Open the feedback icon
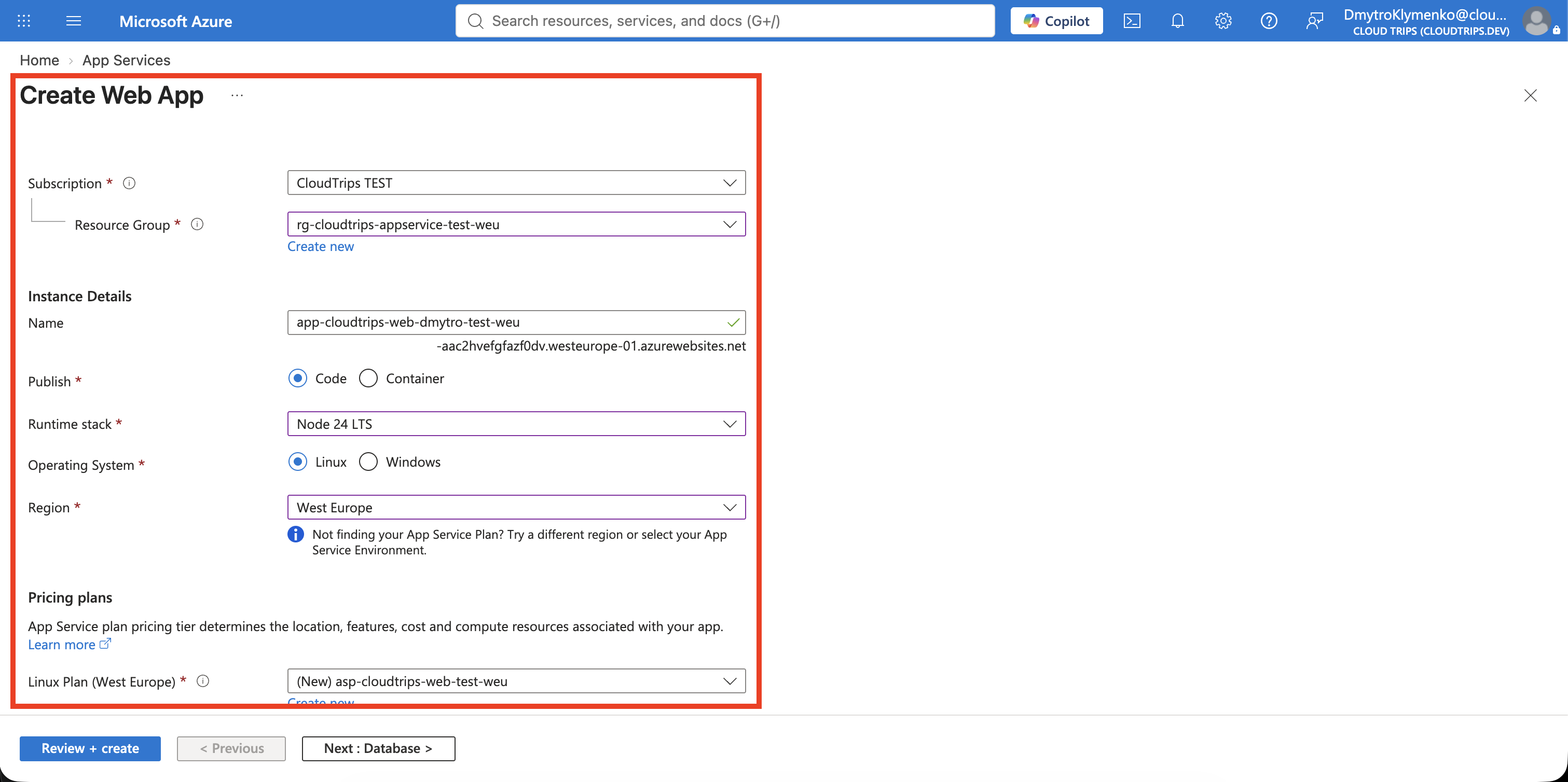Viewport: 1568px width, 782px height. click(x=1314, y=21)
